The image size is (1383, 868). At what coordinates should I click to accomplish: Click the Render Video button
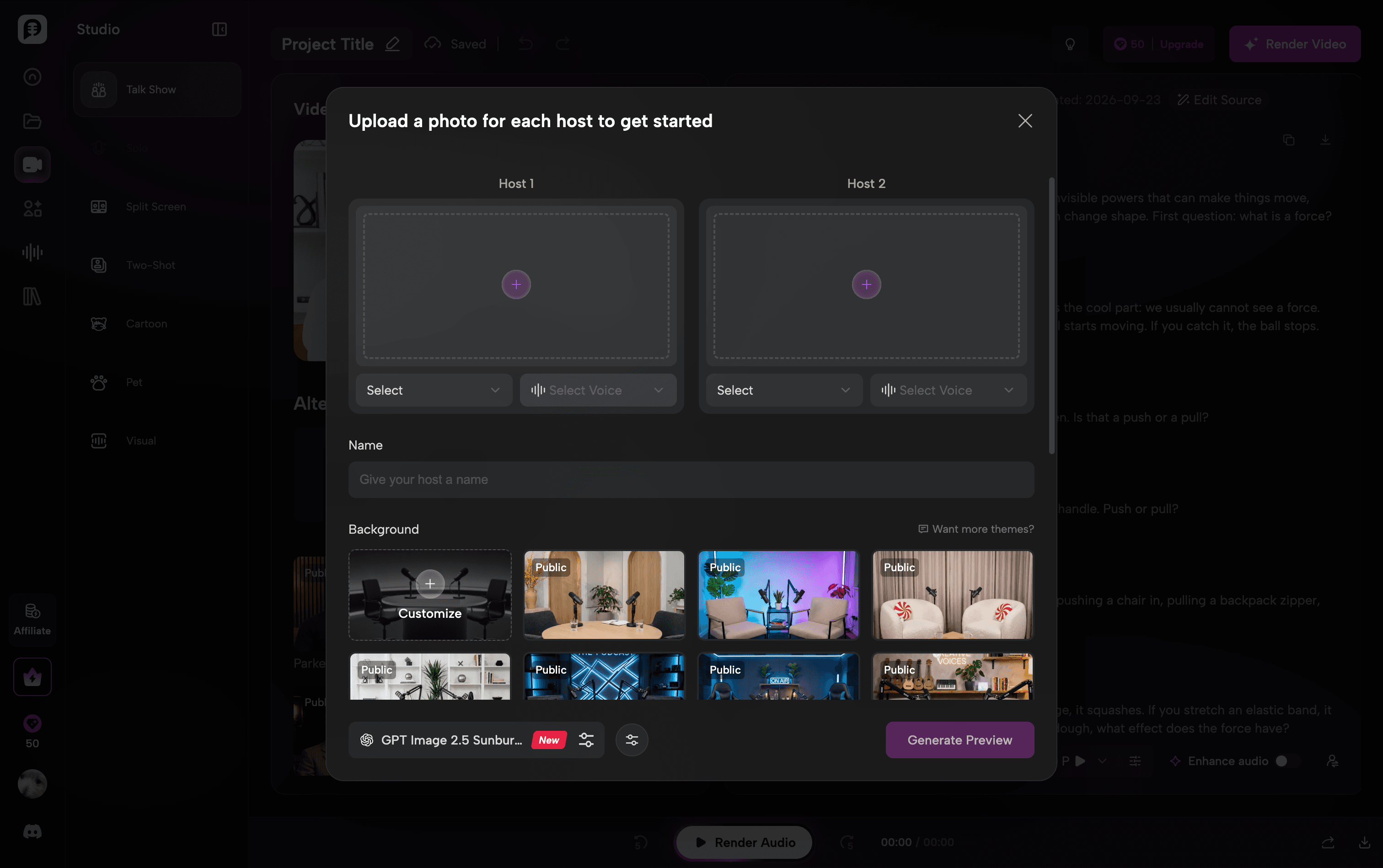pyautogui.click(x=1295, y=44)
